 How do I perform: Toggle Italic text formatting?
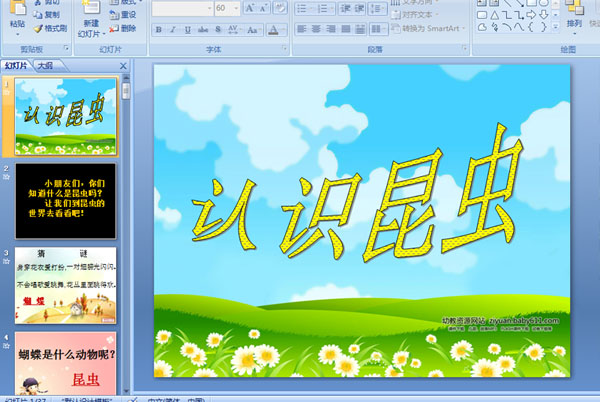pos(171,29)
